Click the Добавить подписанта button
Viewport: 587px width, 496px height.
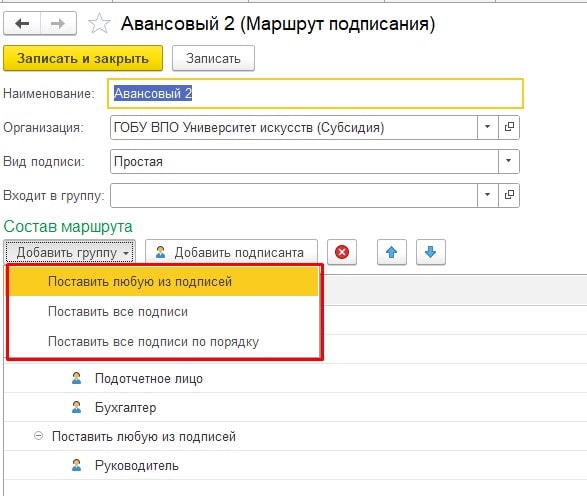pyautogui.click(x=231, y=252)
